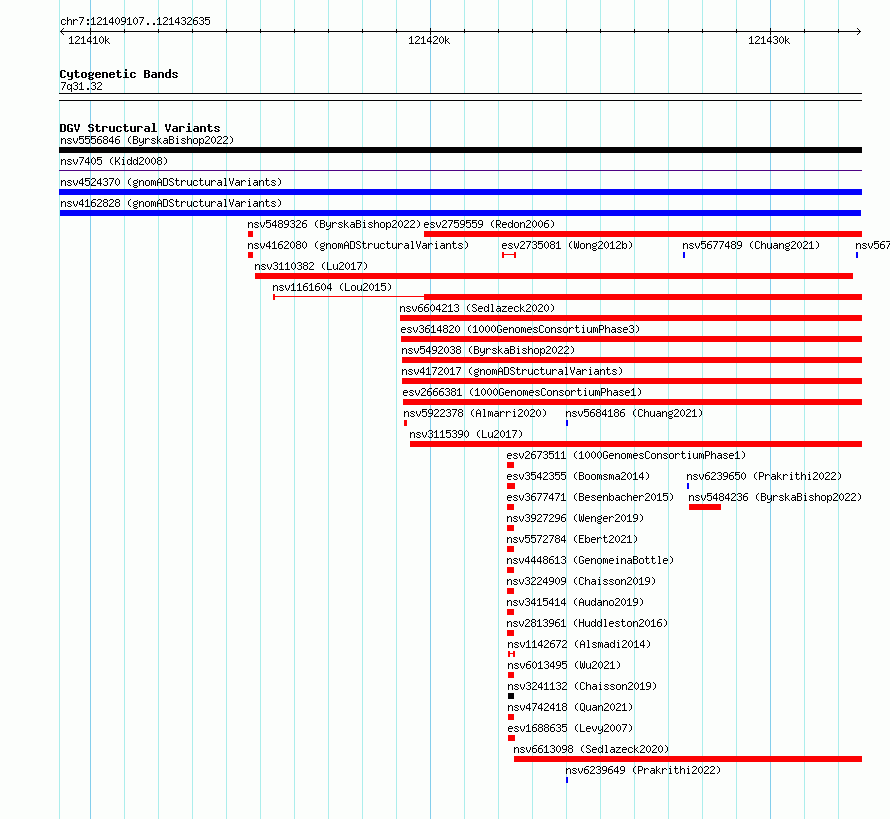Select the red nsv3110382 variant bar
This screenshot has width=890, height=819.
coord(554,276)
